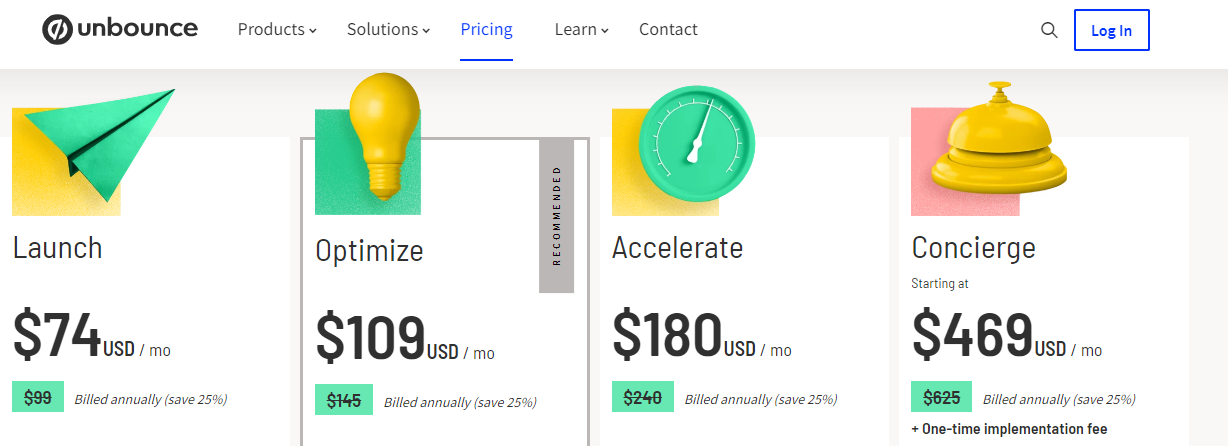Open the Contact menu item
Image resolution: width=1228 pixels, height=446 pixels.
668,30
